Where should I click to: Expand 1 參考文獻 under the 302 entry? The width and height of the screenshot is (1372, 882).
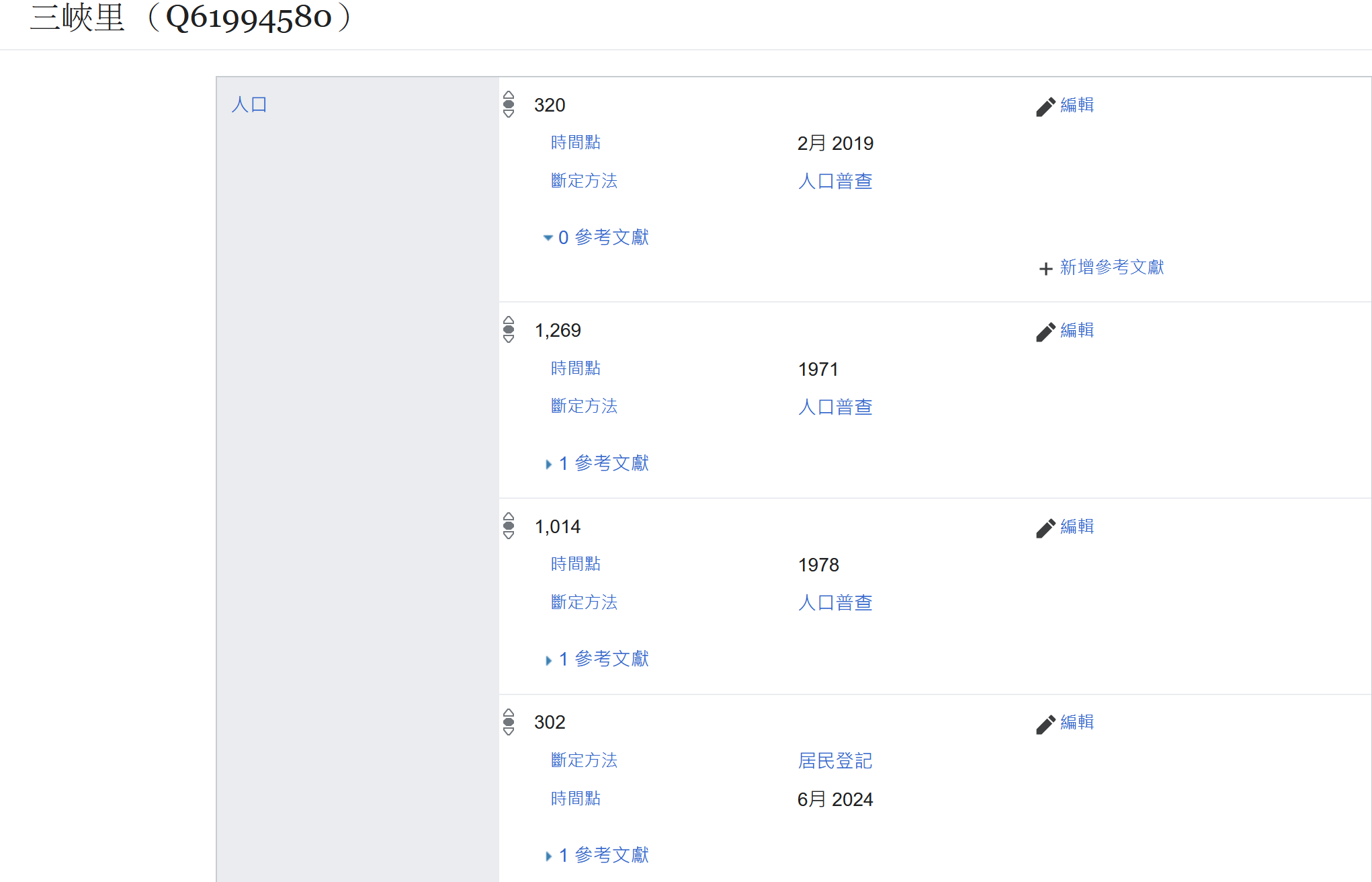pyautogui.click(x=596, y=855)
